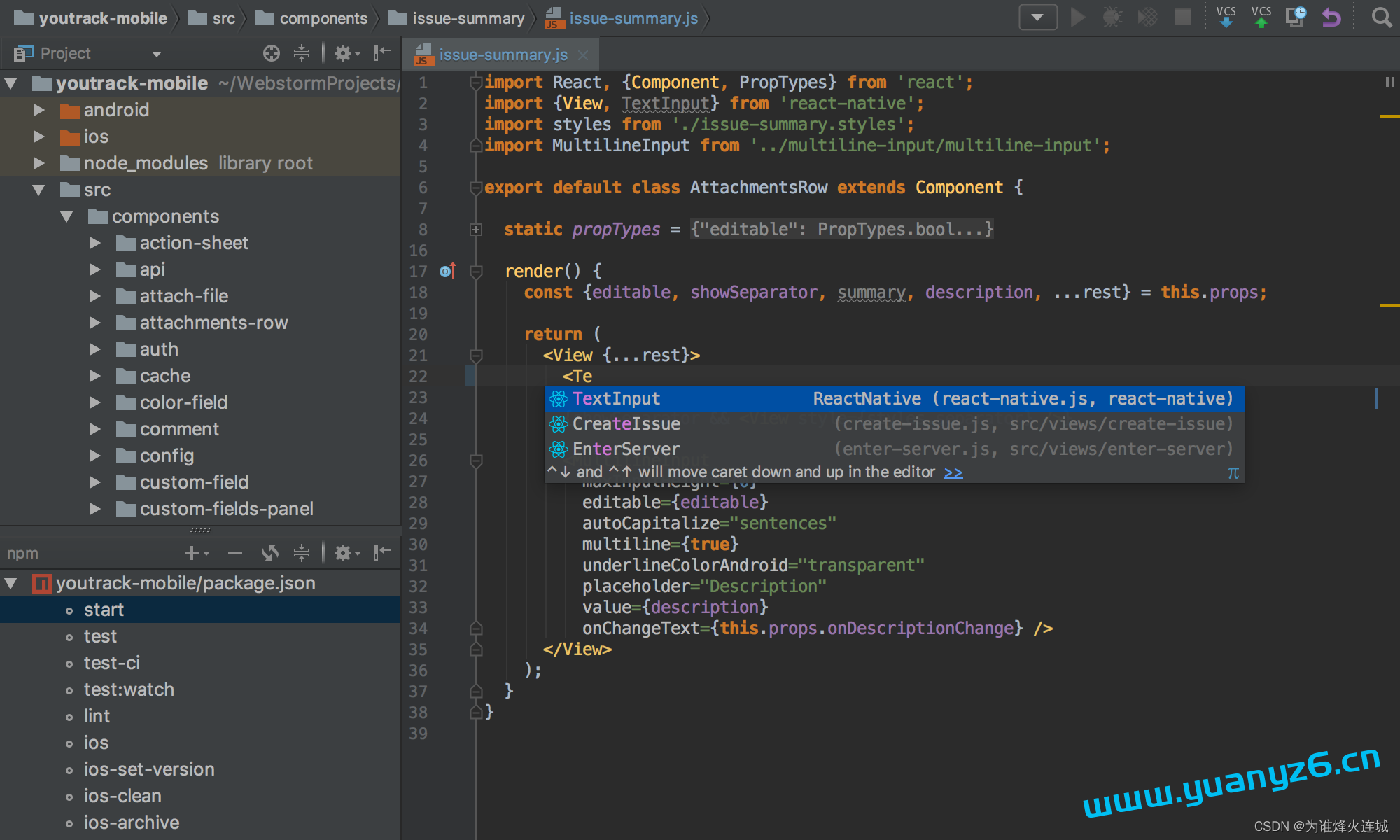This screenshot has height=840, width=1400.
Task: Open npm panel settings gear
Action: pyautogui.click(x=346, y=553)
